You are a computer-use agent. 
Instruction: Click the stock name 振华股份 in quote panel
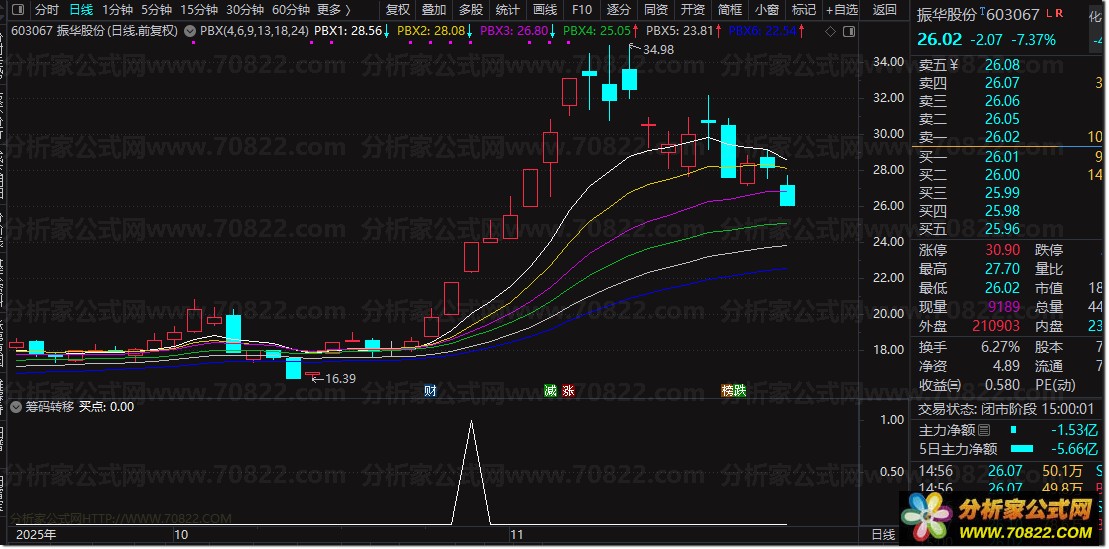pos(946,15)
